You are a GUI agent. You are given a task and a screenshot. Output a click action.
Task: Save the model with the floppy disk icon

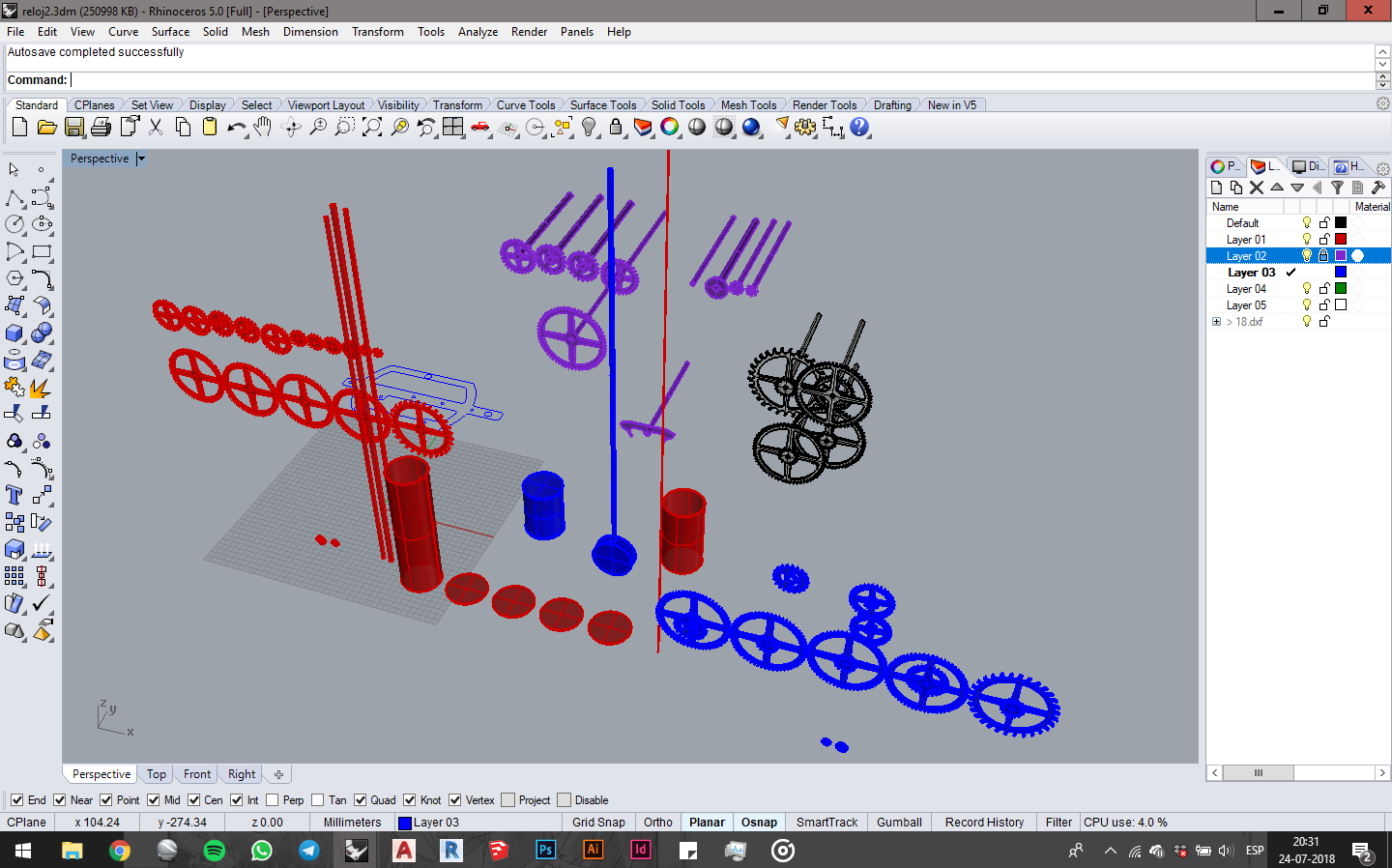[73, 127]
